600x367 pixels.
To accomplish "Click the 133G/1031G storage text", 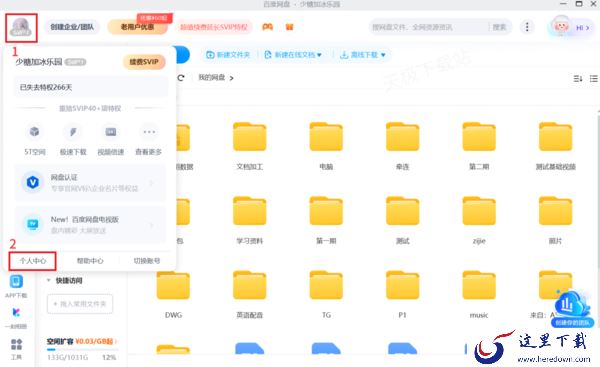I will pos(67,357).
